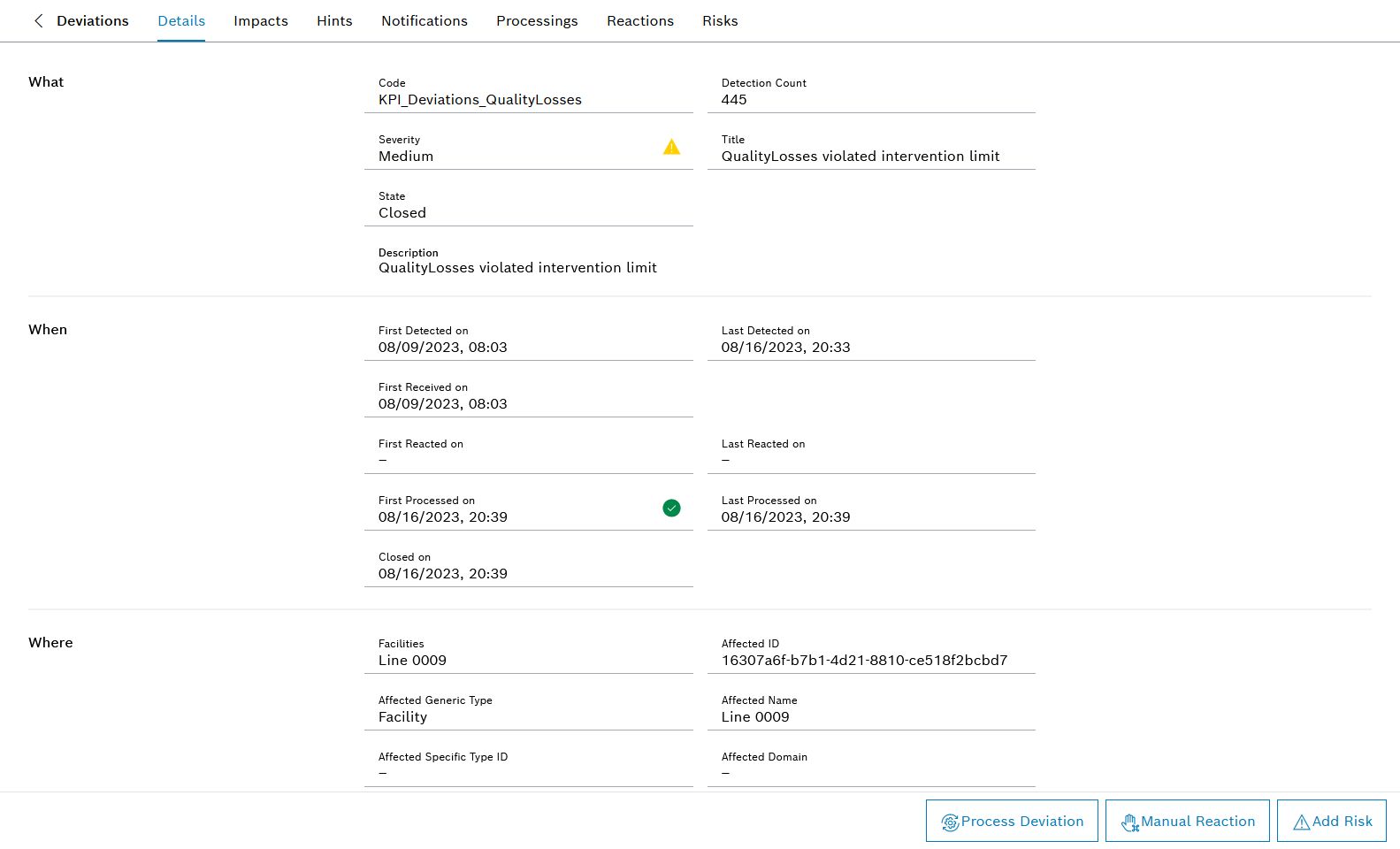Screen dimensions: 1400x849
Task: Open the Impacts tab
Action: (x=261, y=20)
